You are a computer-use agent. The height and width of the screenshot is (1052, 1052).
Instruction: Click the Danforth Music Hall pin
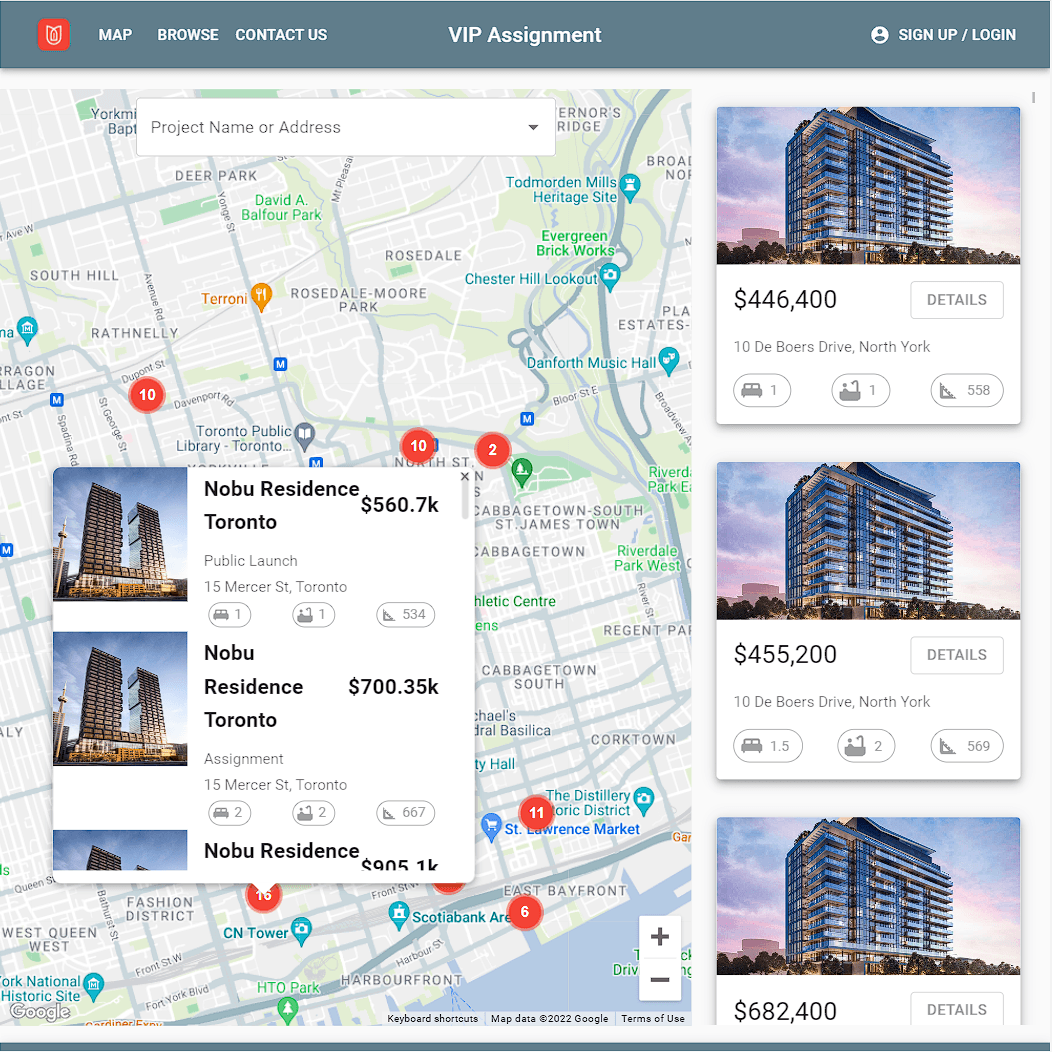click(x=668, y=360)
